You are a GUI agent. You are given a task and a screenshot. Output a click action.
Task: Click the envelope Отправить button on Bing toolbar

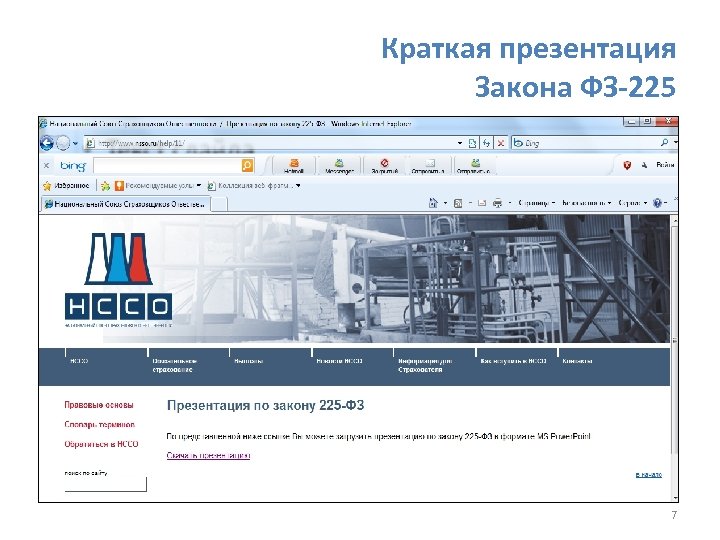click(428, 166)
